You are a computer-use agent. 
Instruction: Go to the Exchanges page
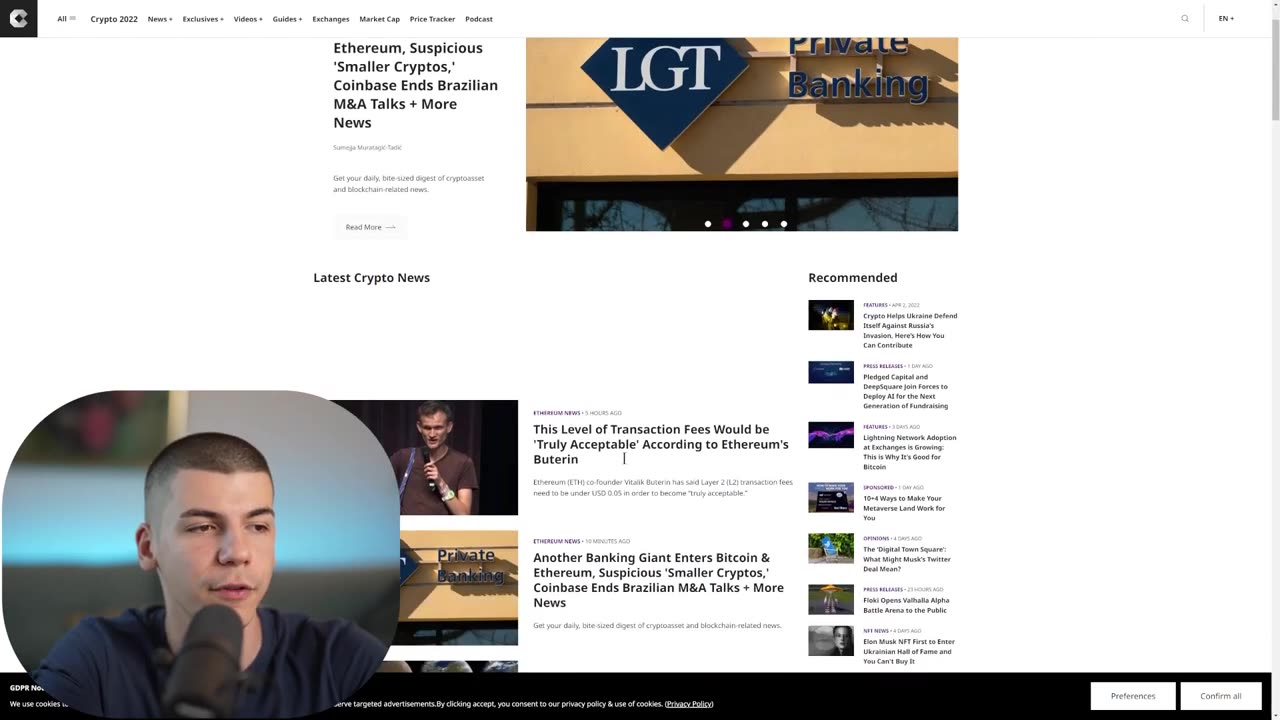coord(331,18)
